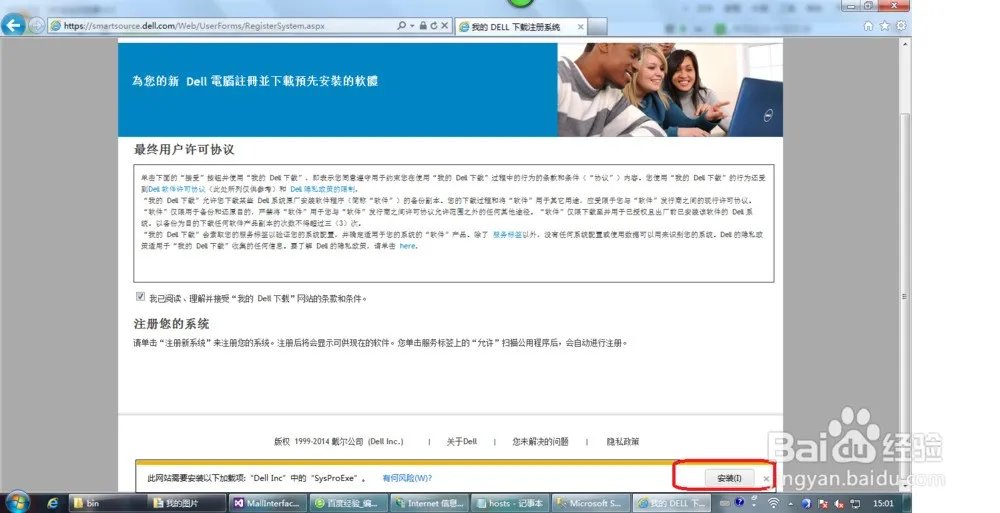Open the wireless network tray icon
This screenshot has width=1000, height=513.
[x=774, y=503]
